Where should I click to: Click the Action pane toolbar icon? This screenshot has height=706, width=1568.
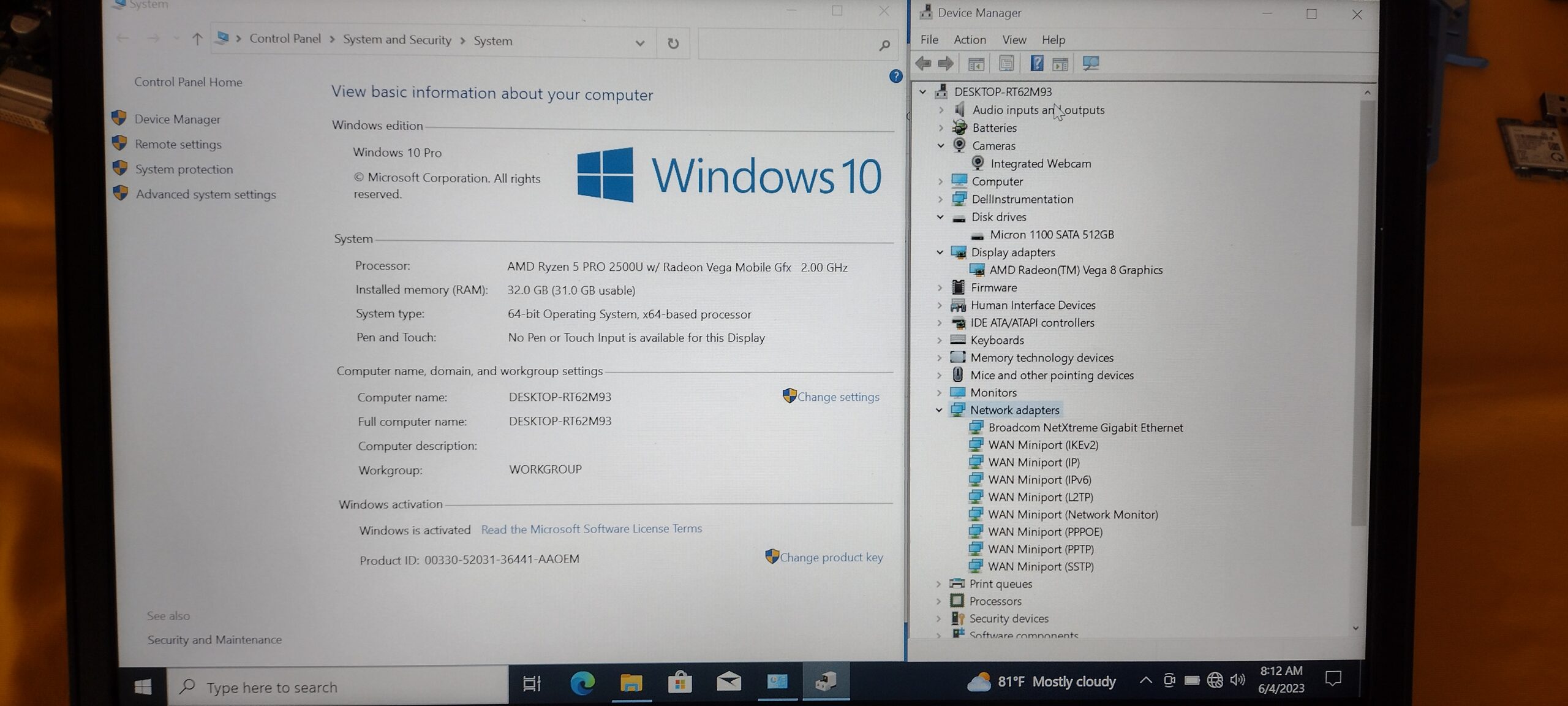(x=1060, y=64)
